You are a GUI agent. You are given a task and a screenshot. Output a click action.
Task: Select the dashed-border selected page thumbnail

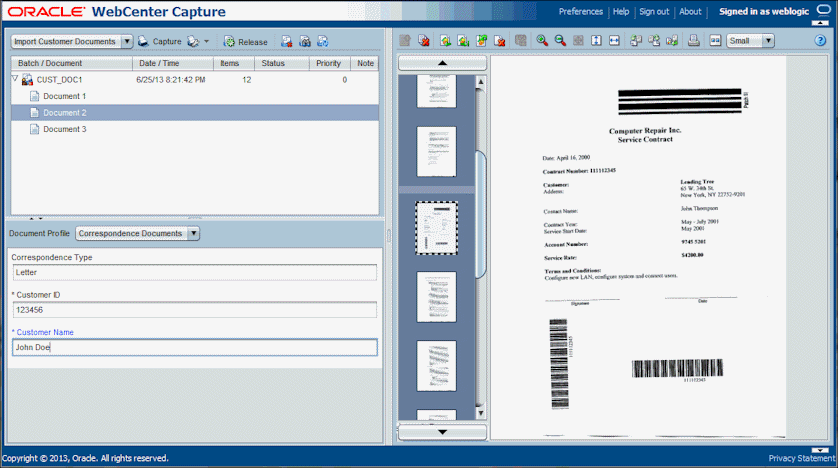coord(437,228)
